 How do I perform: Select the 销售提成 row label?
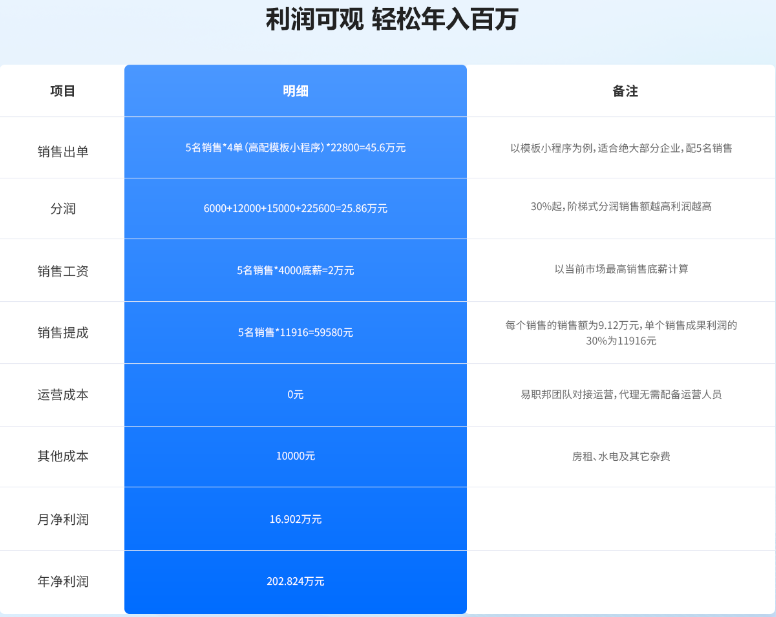coord(63,332)
